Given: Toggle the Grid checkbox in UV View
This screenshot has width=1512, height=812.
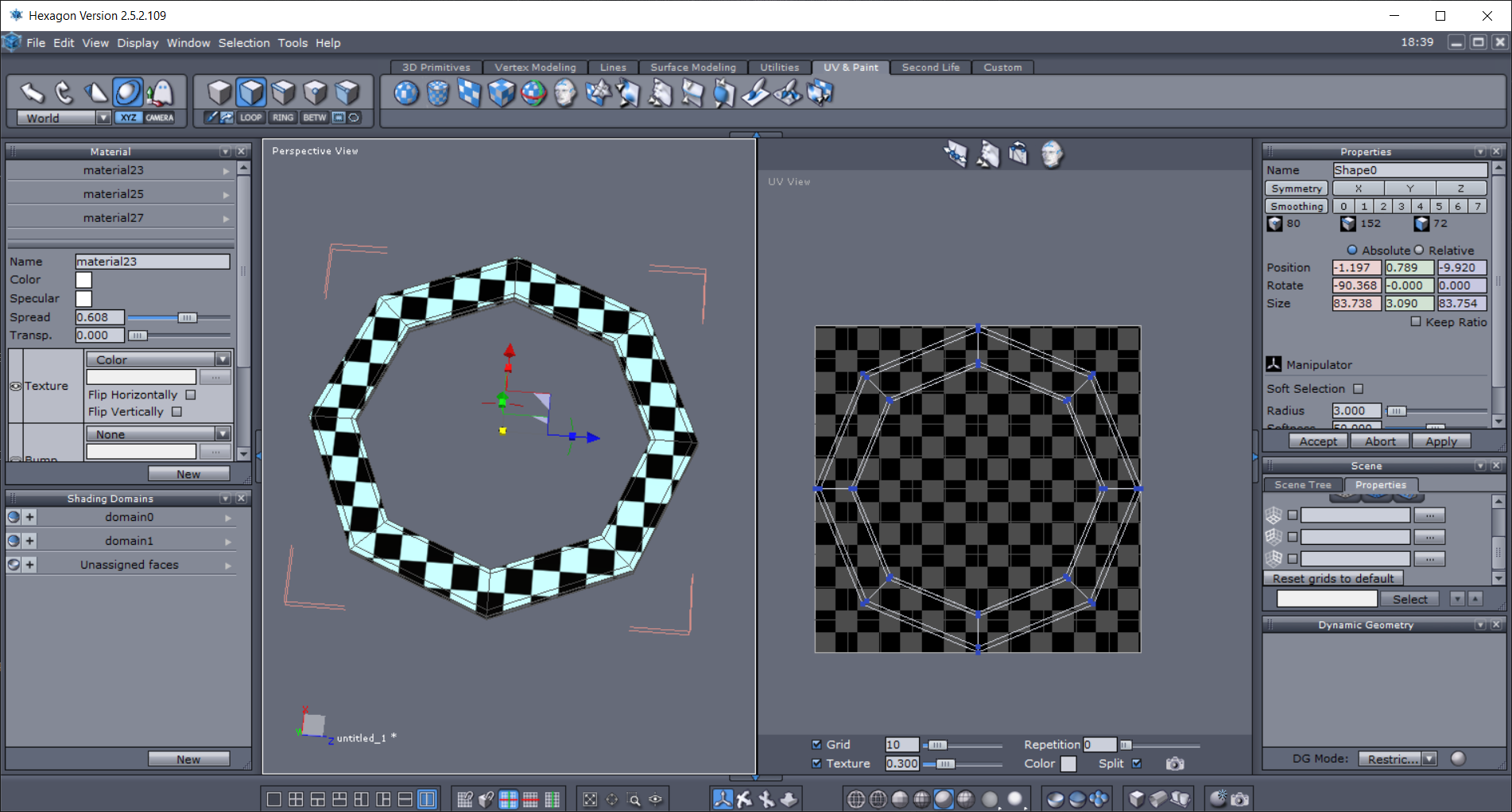Looking at the screenshot, I should click(x=816, y=744).
